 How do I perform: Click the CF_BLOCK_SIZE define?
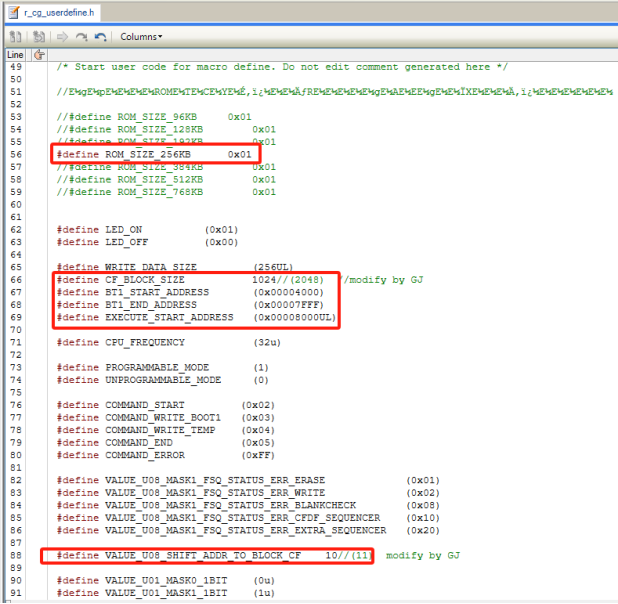190,280
